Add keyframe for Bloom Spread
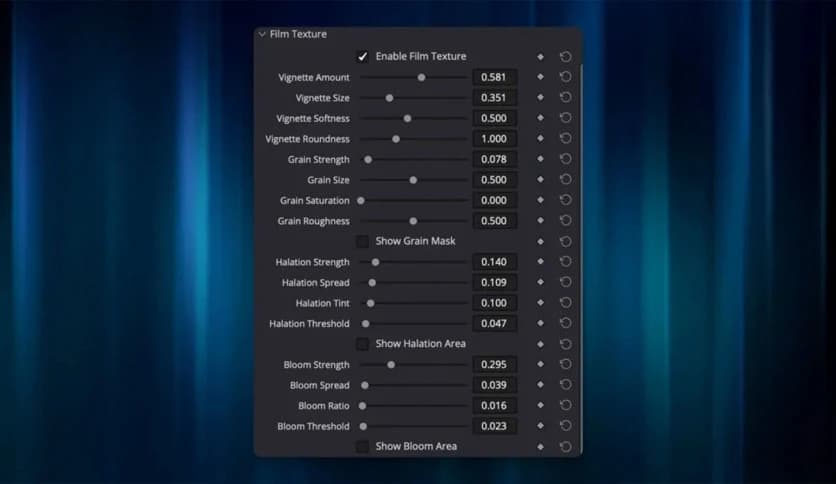This screenshot has height=484, width=836. click(x=540, y=385)
